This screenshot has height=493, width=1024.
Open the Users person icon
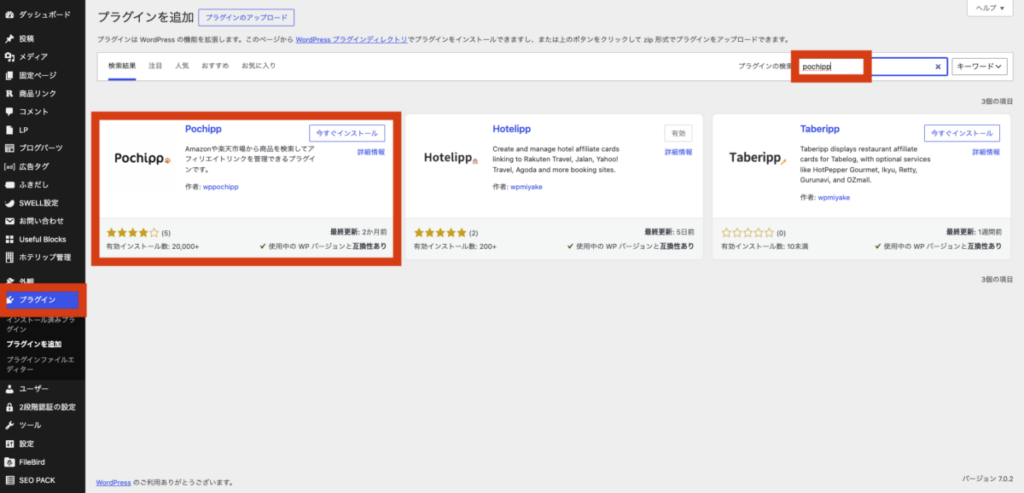tap(9, 389)
